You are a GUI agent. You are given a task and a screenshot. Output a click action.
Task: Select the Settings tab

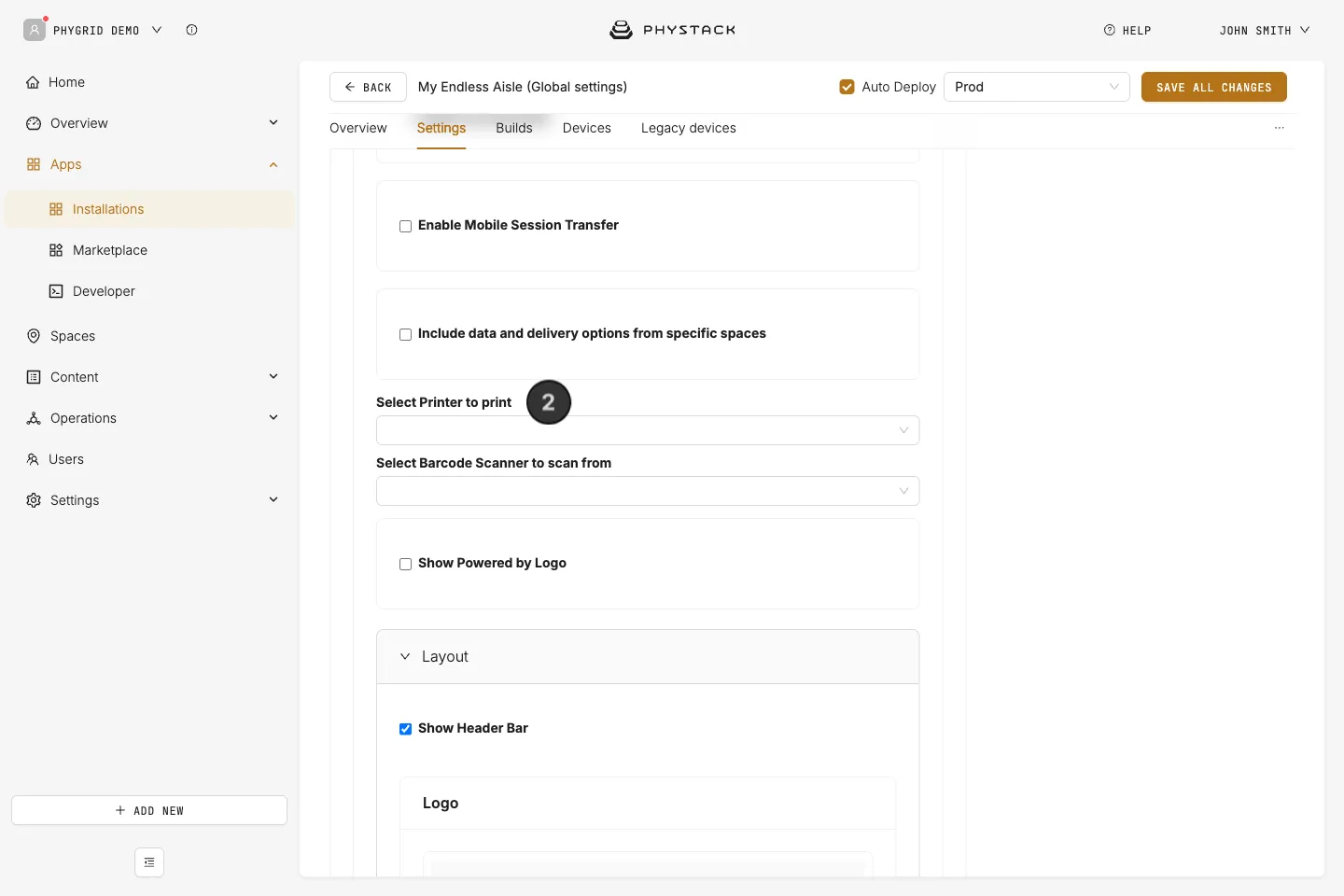(441, 128)
